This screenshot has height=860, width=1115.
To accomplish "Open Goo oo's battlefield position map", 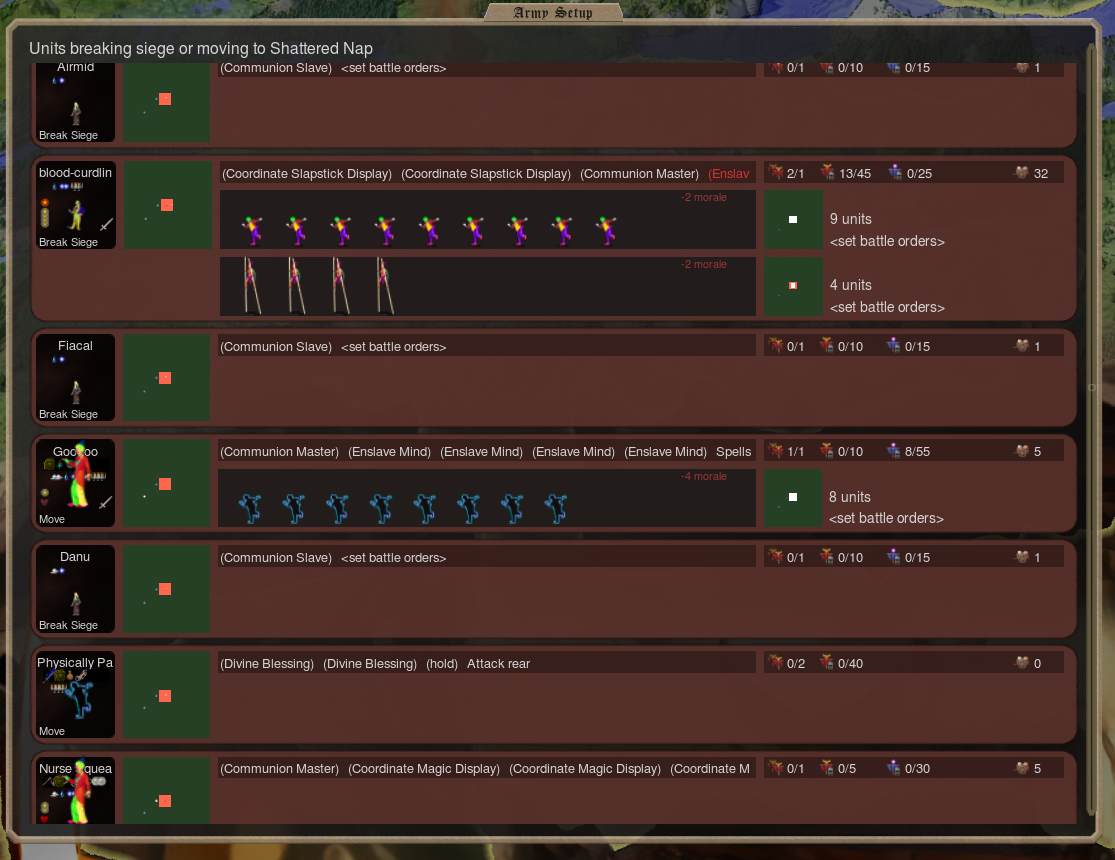I will point(166,483).
